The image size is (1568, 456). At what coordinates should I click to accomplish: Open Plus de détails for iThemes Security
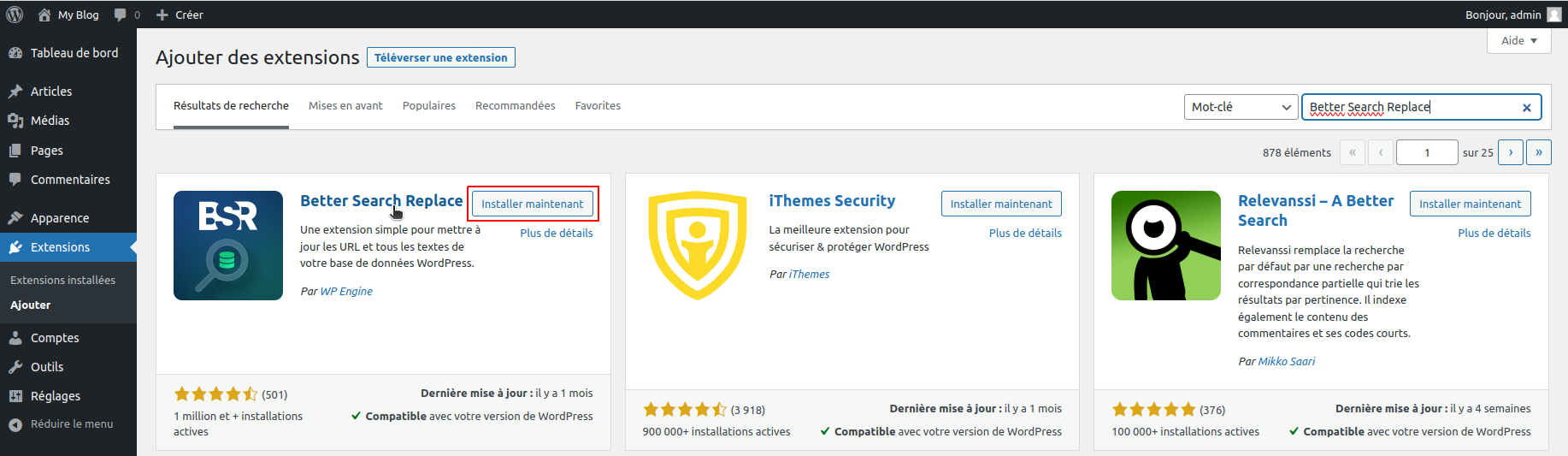[1024, 233]
